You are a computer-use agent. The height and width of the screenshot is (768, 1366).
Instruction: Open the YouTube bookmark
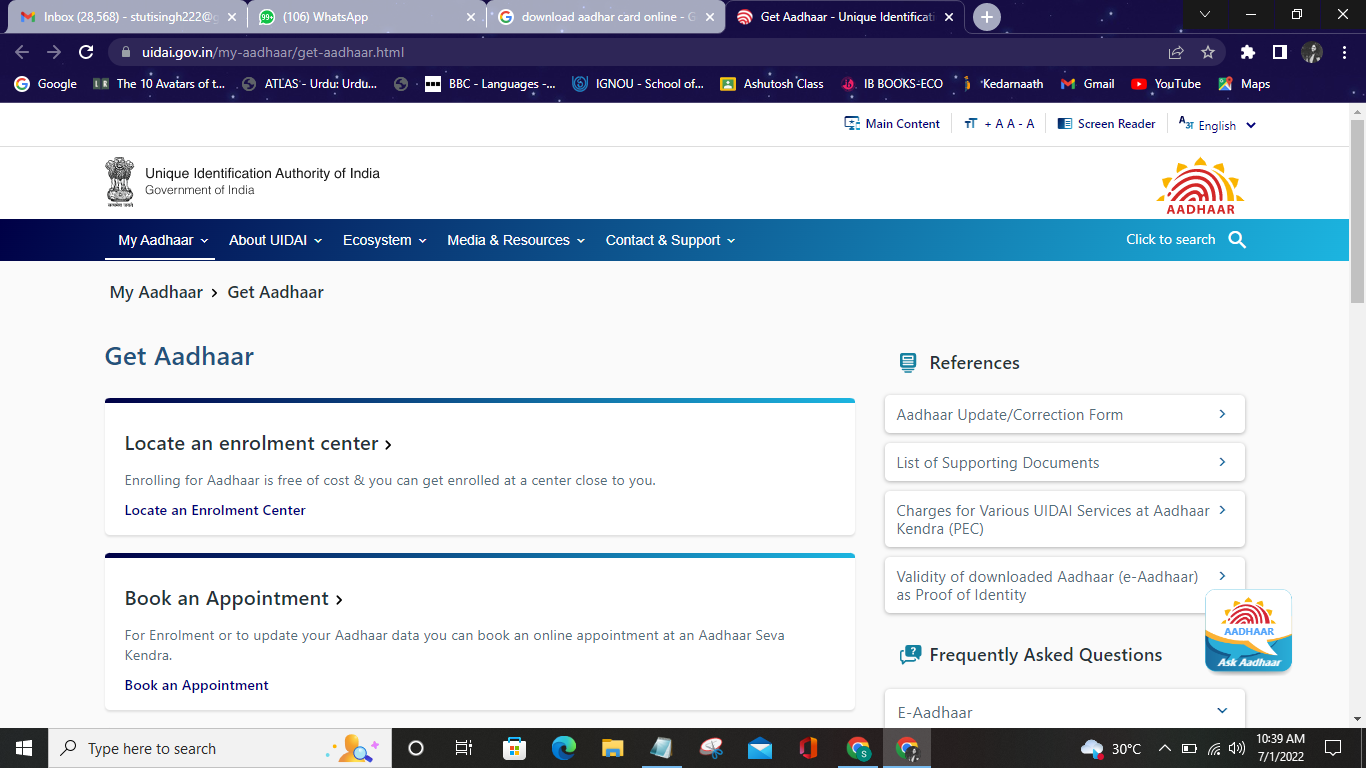[1165, 84]
